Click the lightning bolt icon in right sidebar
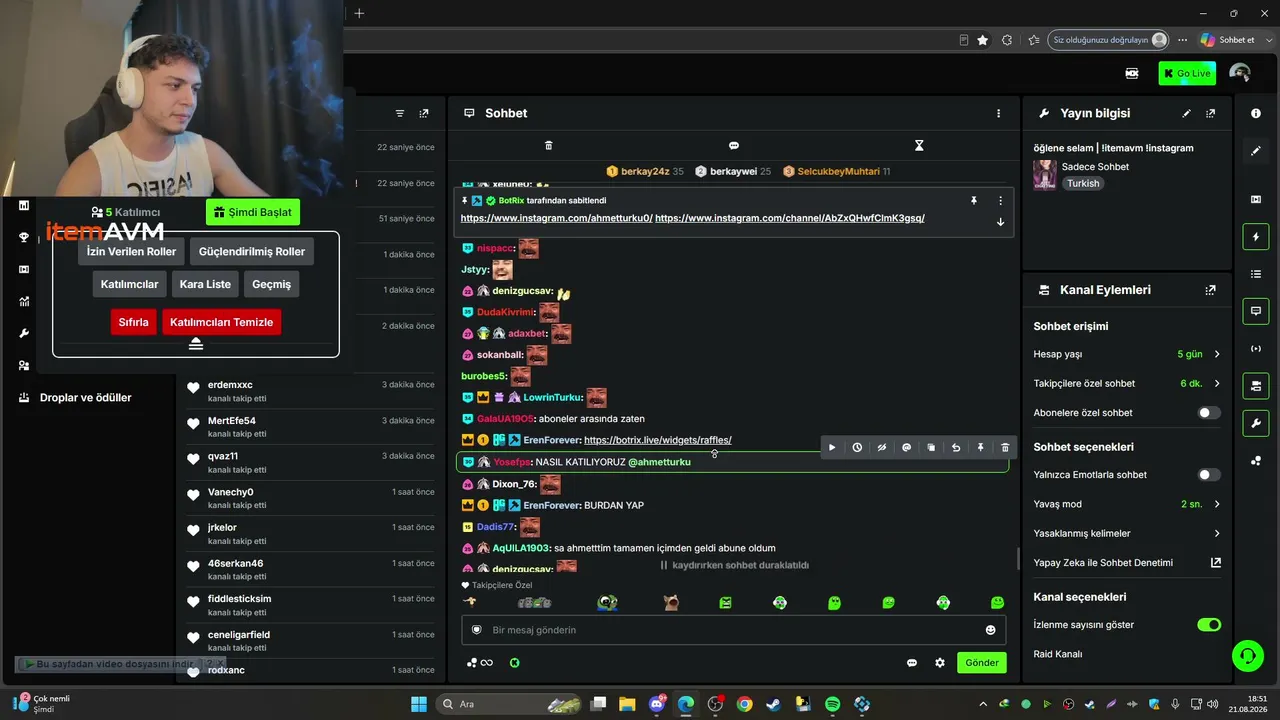 tap(1256, 237)
